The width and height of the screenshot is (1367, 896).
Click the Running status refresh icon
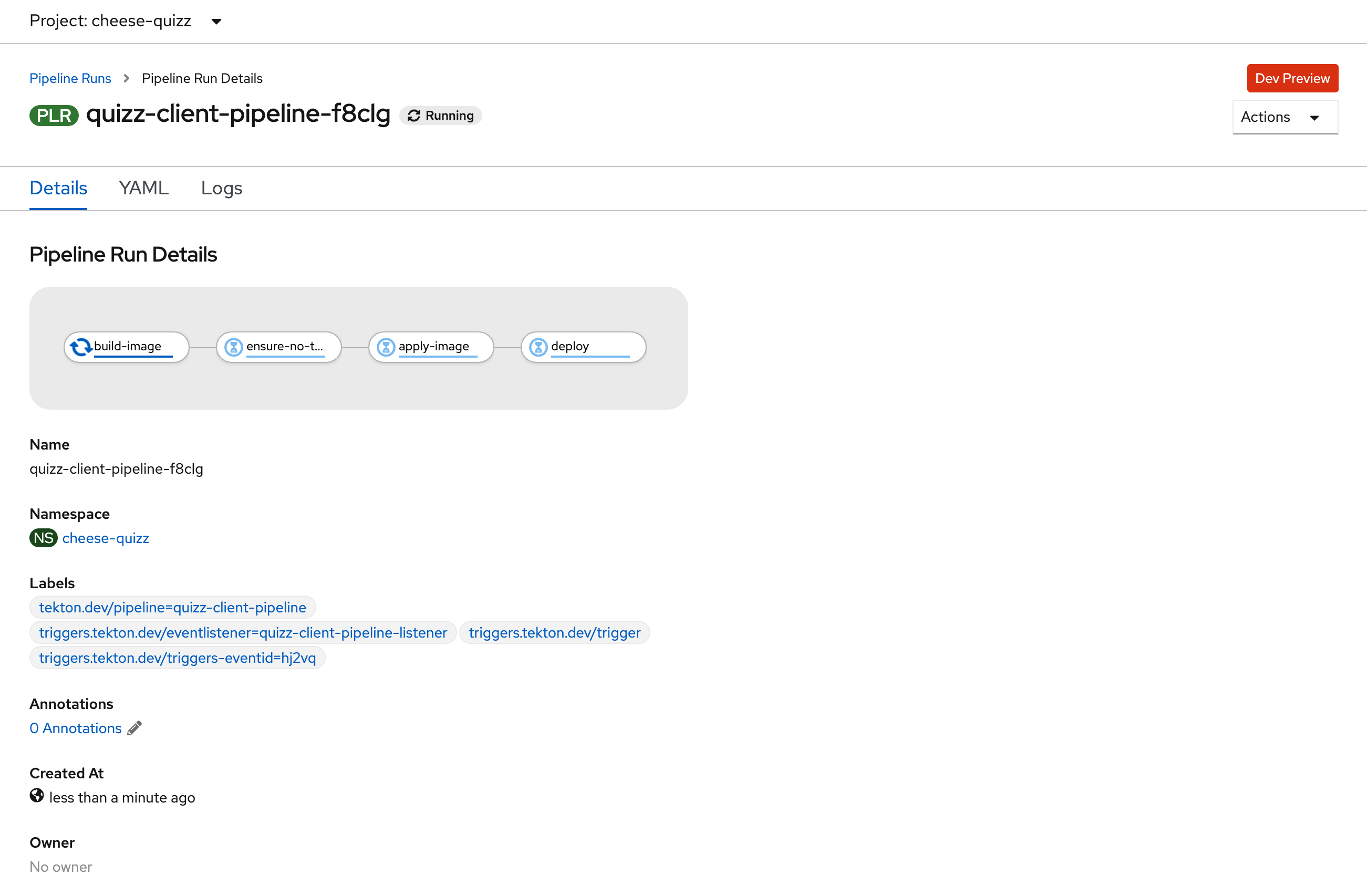coord(414,115)
